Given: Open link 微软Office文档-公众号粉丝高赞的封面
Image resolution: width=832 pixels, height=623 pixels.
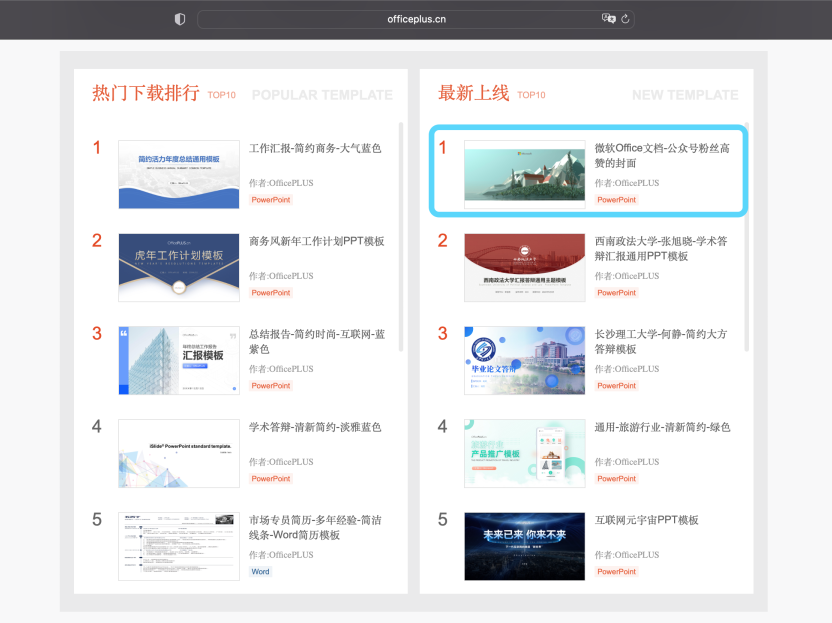Looking at the screenshot, I should click(662, 155).
